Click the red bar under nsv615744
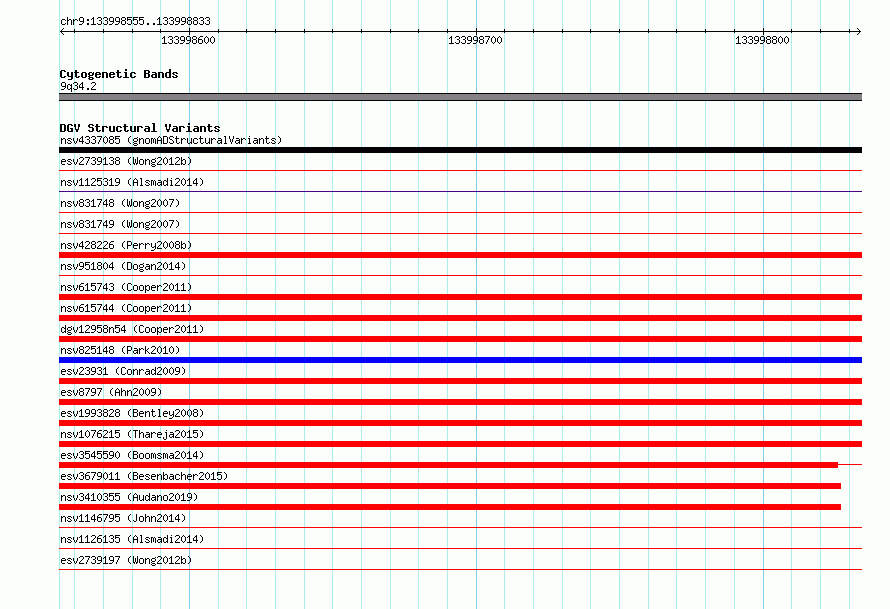Viewport: 890px width, 609px height. point(460,318)
